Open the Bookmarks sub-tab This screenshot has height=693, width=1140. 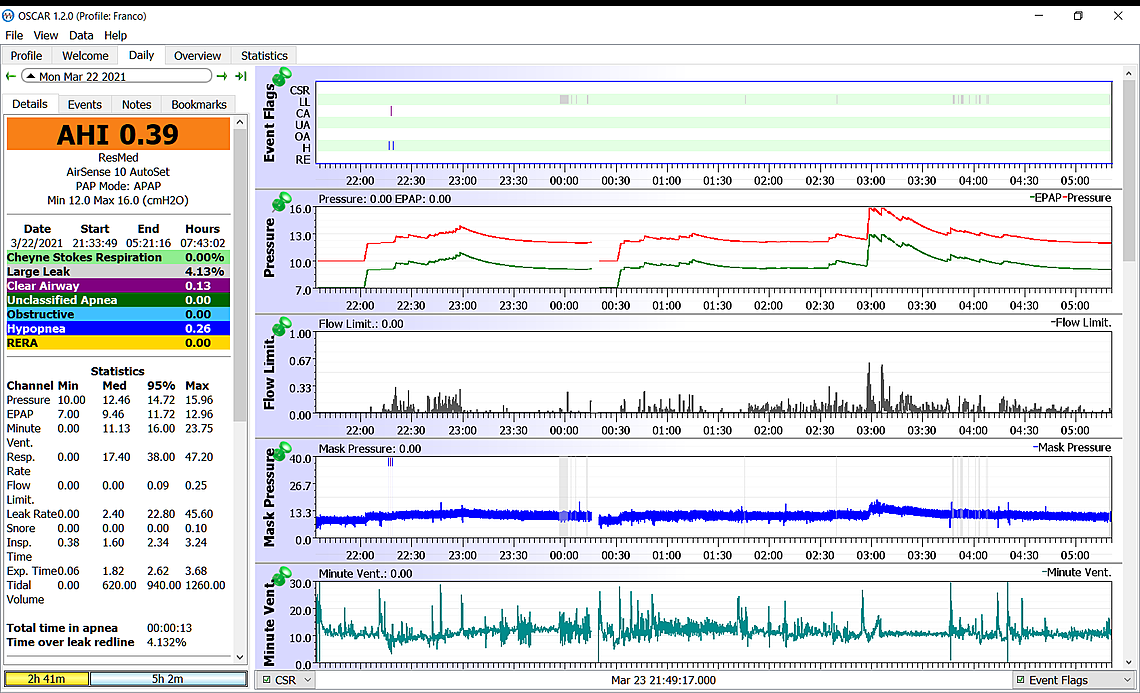198,105
